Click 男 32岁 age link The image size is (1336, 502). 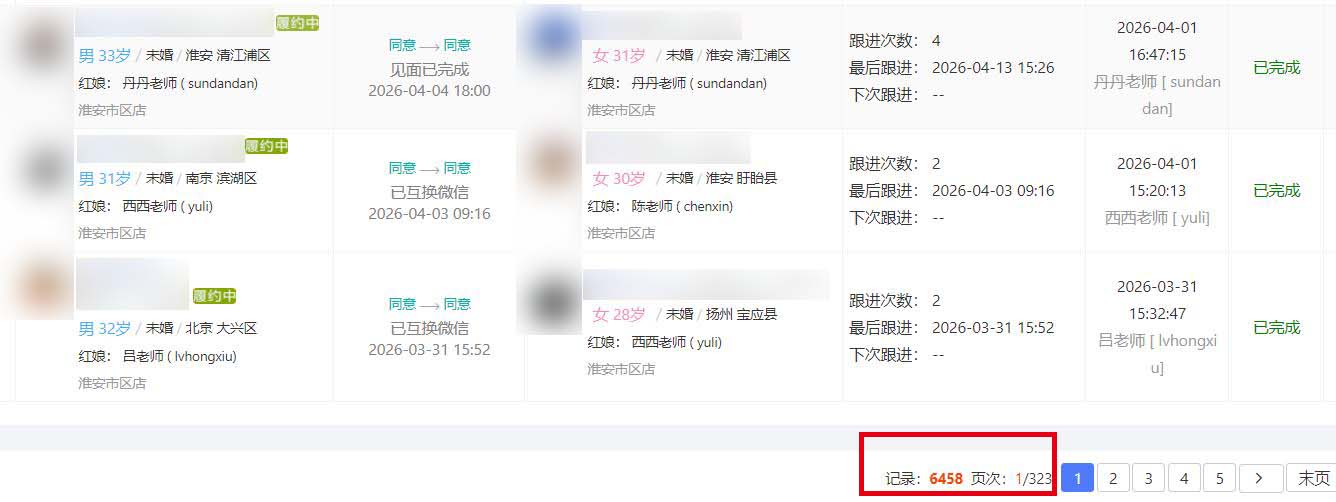click(105, 328)
